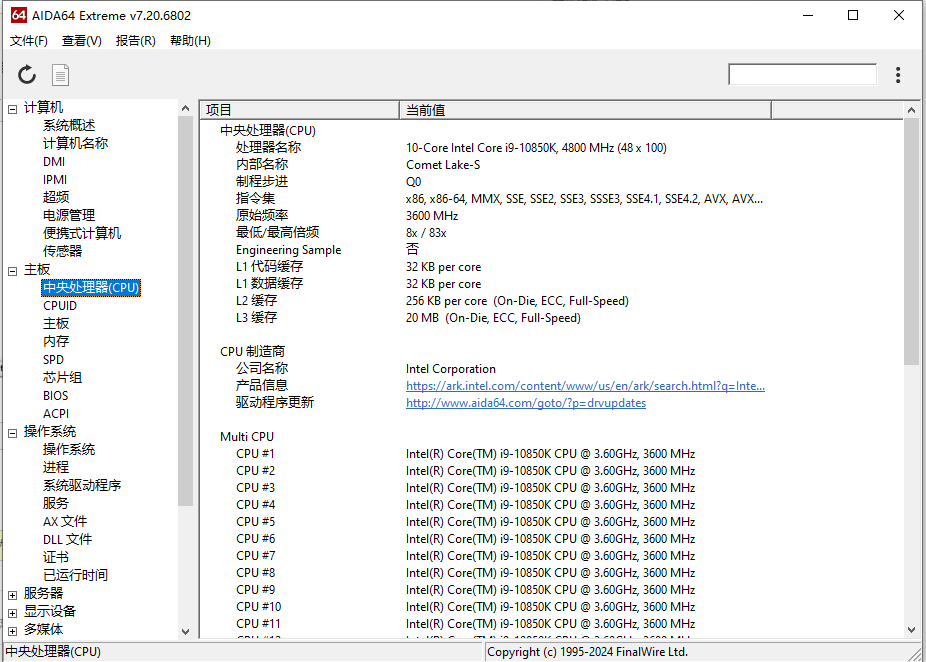Screen dimensions: 926x662
Task: Open the 服务 tree item
Action: tap(56, 503)
